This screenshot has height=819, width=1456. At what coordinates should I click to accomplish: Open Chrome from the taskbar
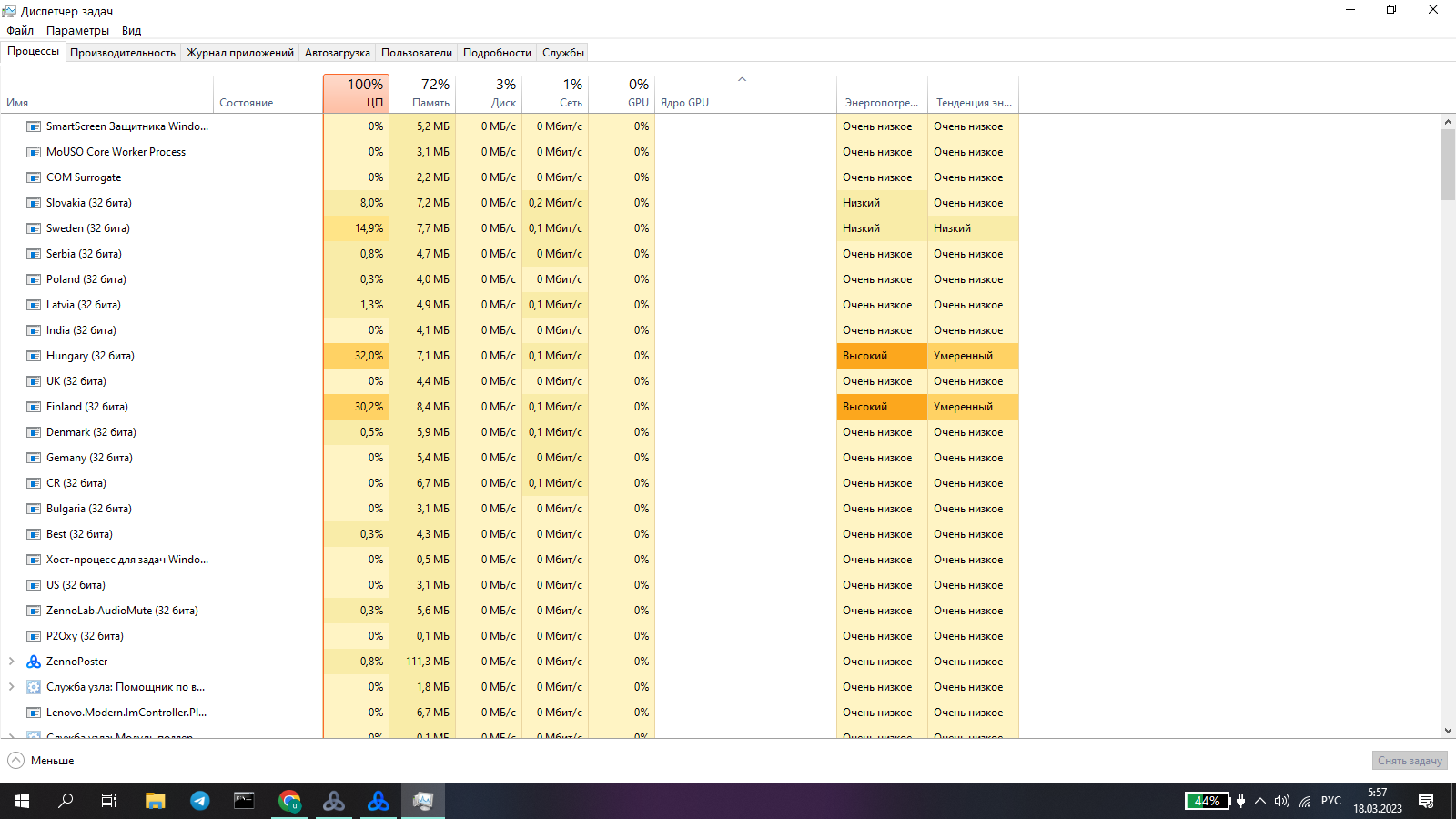[289, 801]
